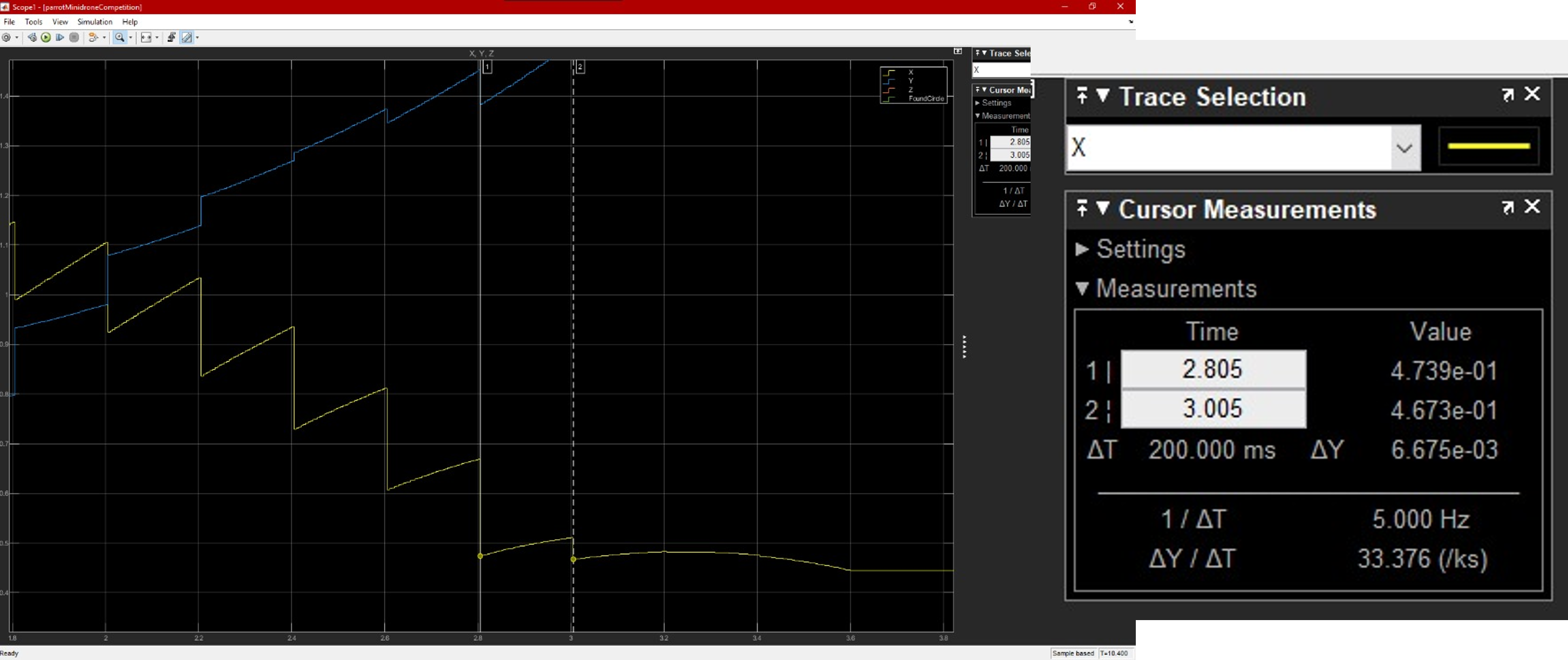Open the Simulation menu
Viewport: 1568px width, 660px height.
click(x=94, y=22)
